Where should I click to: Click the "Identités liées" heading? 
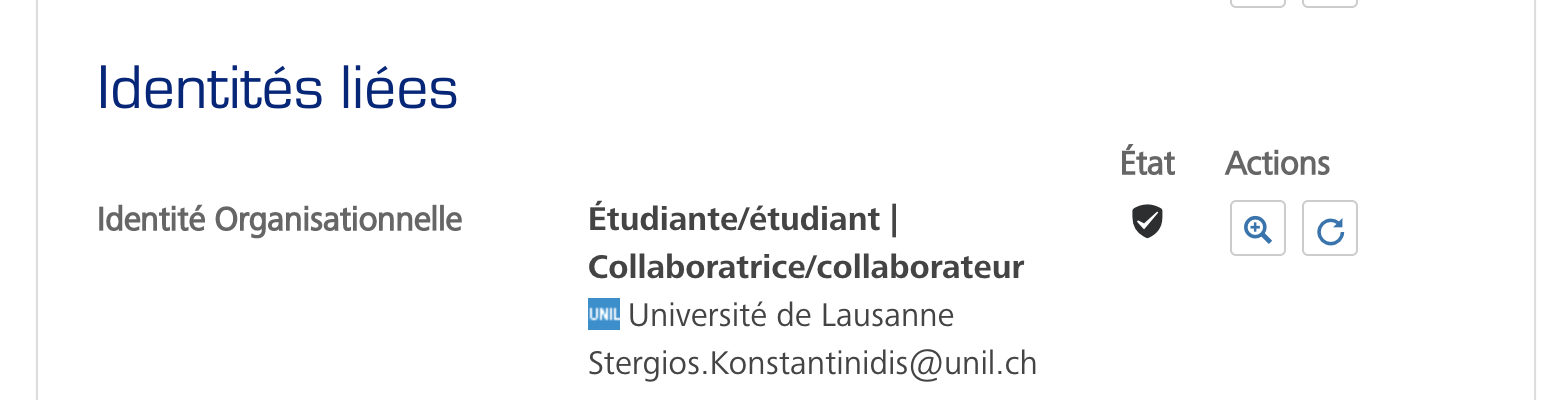[277, 88]
